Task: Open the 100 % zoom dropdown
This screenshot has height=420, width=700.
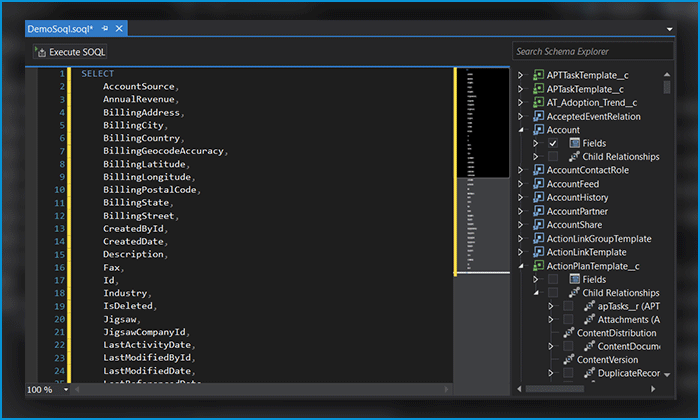Action: (66, 390)
